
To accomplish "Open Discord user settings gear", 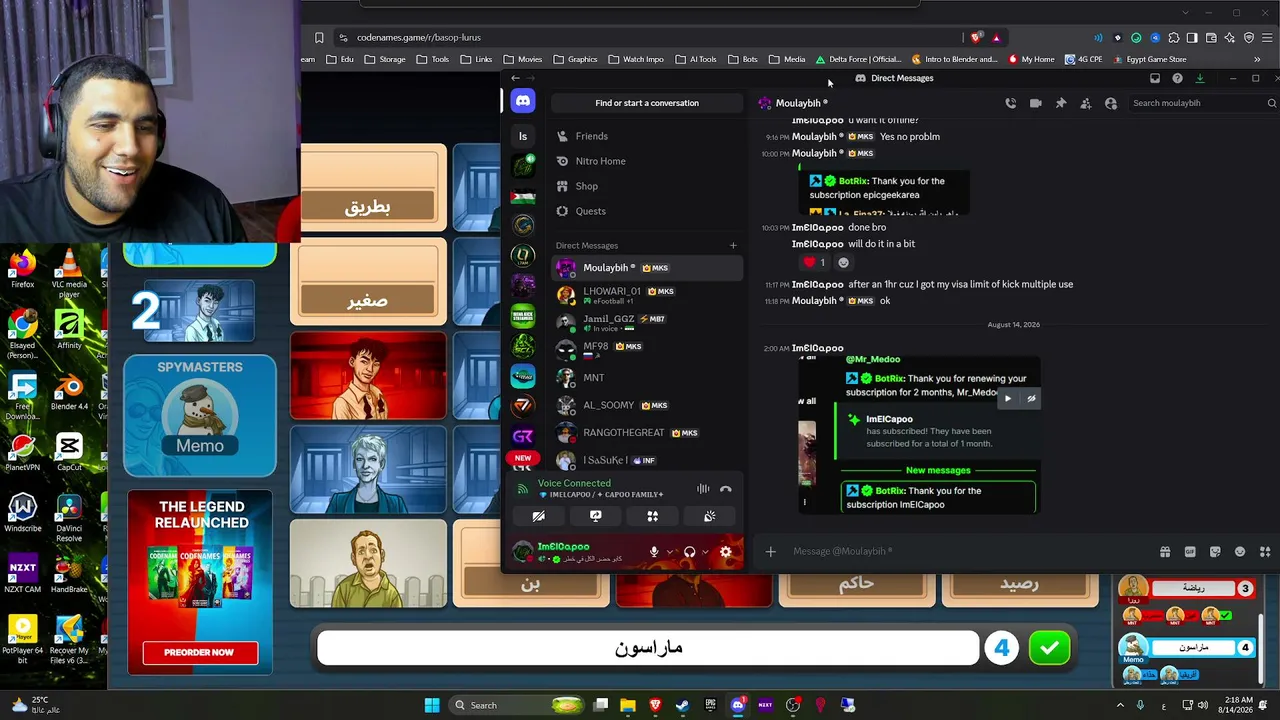I will (x=726, y=551).
